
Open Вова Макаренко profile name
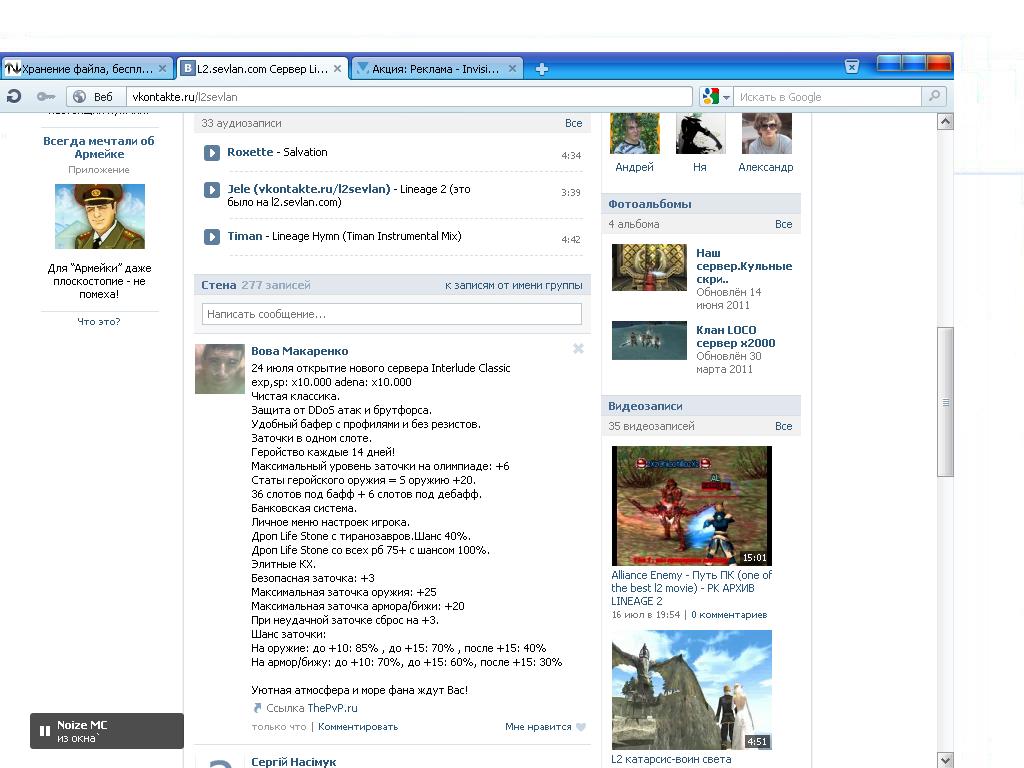click(x=300, y=351)
